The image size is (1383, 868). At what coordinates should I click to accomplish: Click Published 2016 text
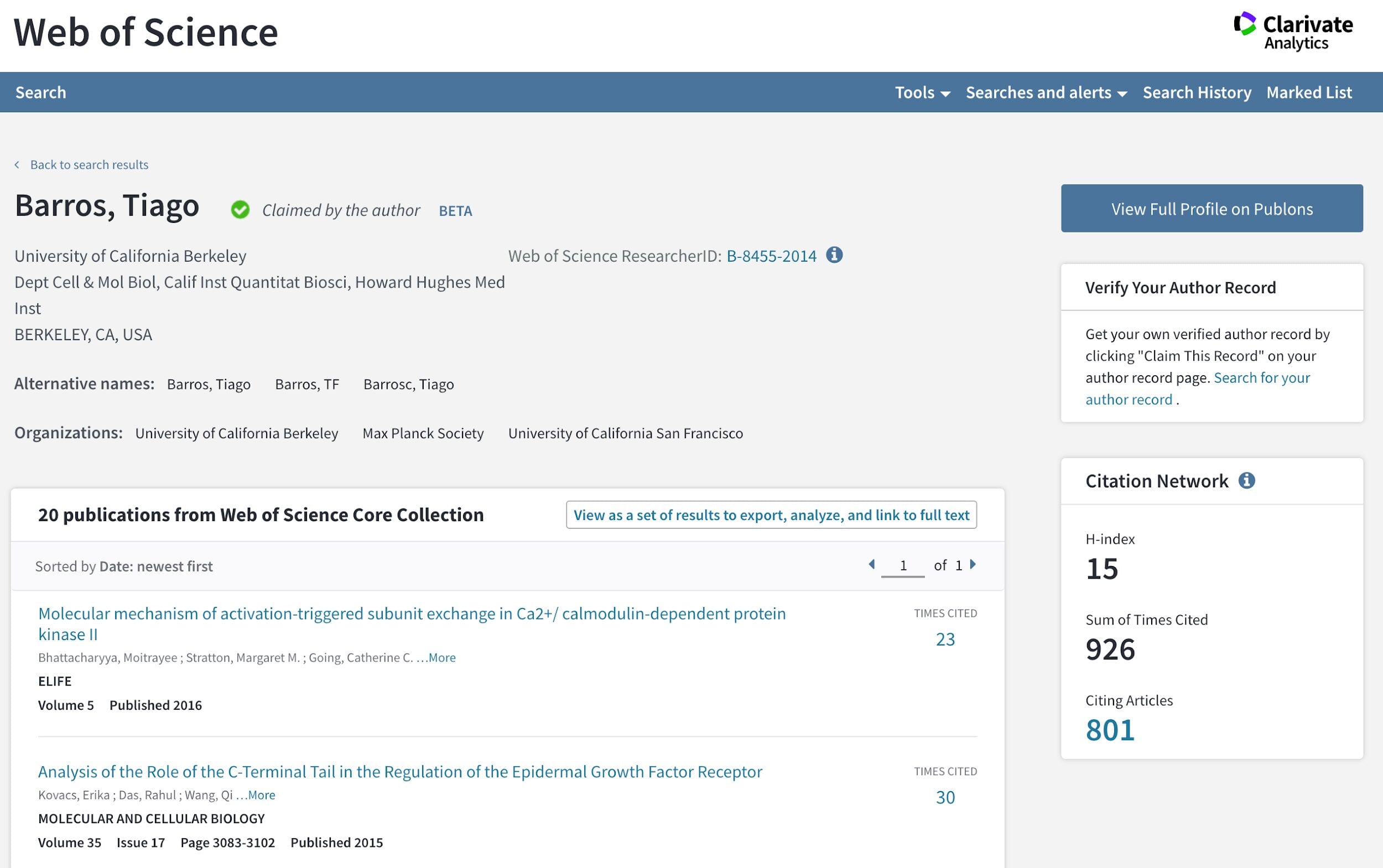pyautogui.click(x=155, y=705)
